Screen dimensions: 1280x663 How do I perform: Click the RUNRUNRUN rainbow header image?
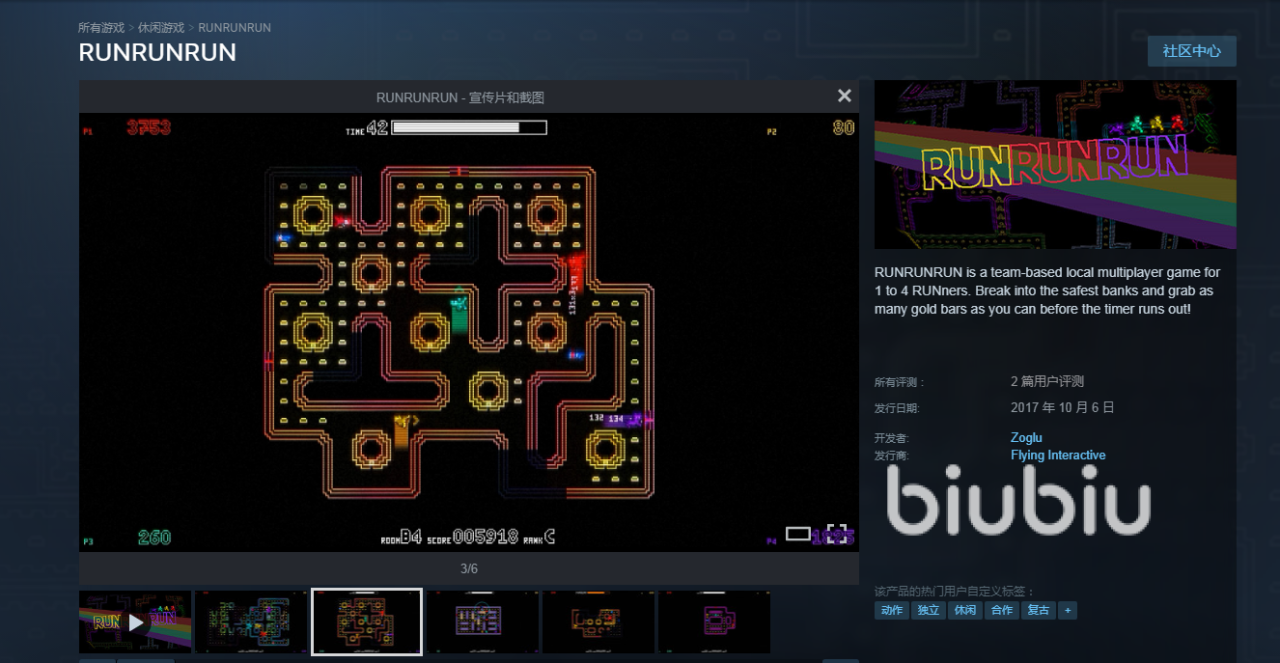1055,165
